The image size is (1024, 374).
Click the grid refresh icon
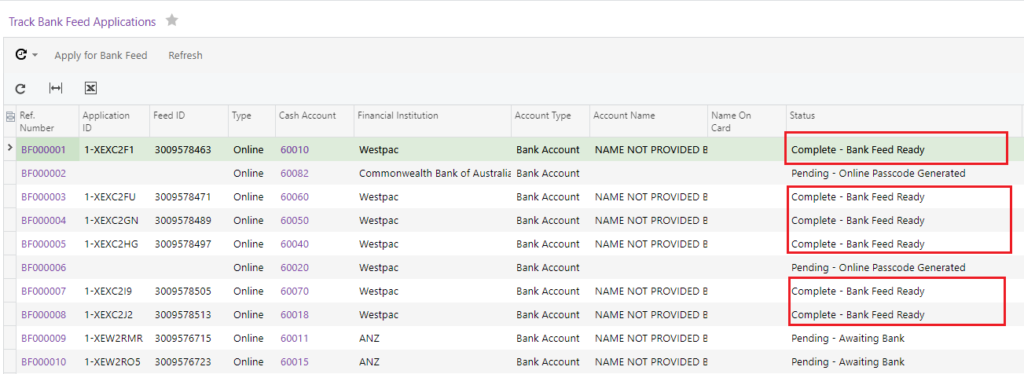coord(20,89)
